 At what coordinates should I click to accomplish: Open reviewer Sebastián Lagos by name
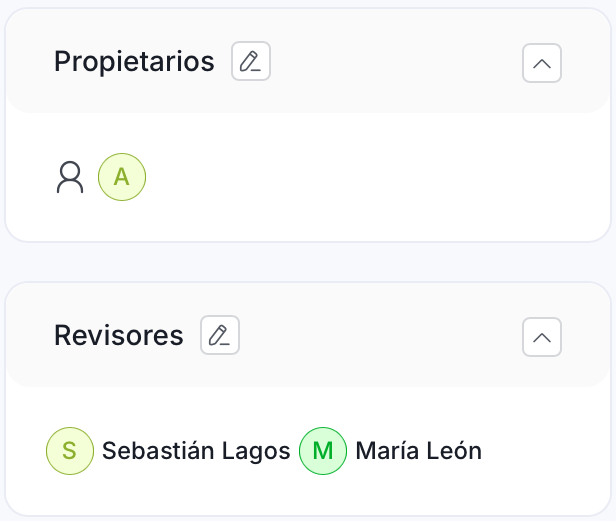pos(196,451)
